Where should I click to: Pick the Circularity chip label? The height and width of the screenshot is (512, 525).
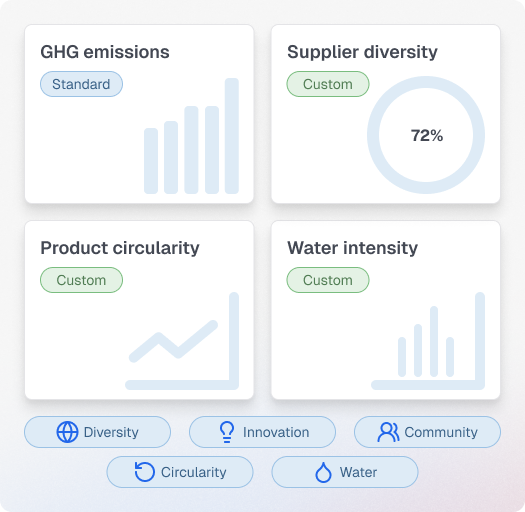click(x=194, y=472)
